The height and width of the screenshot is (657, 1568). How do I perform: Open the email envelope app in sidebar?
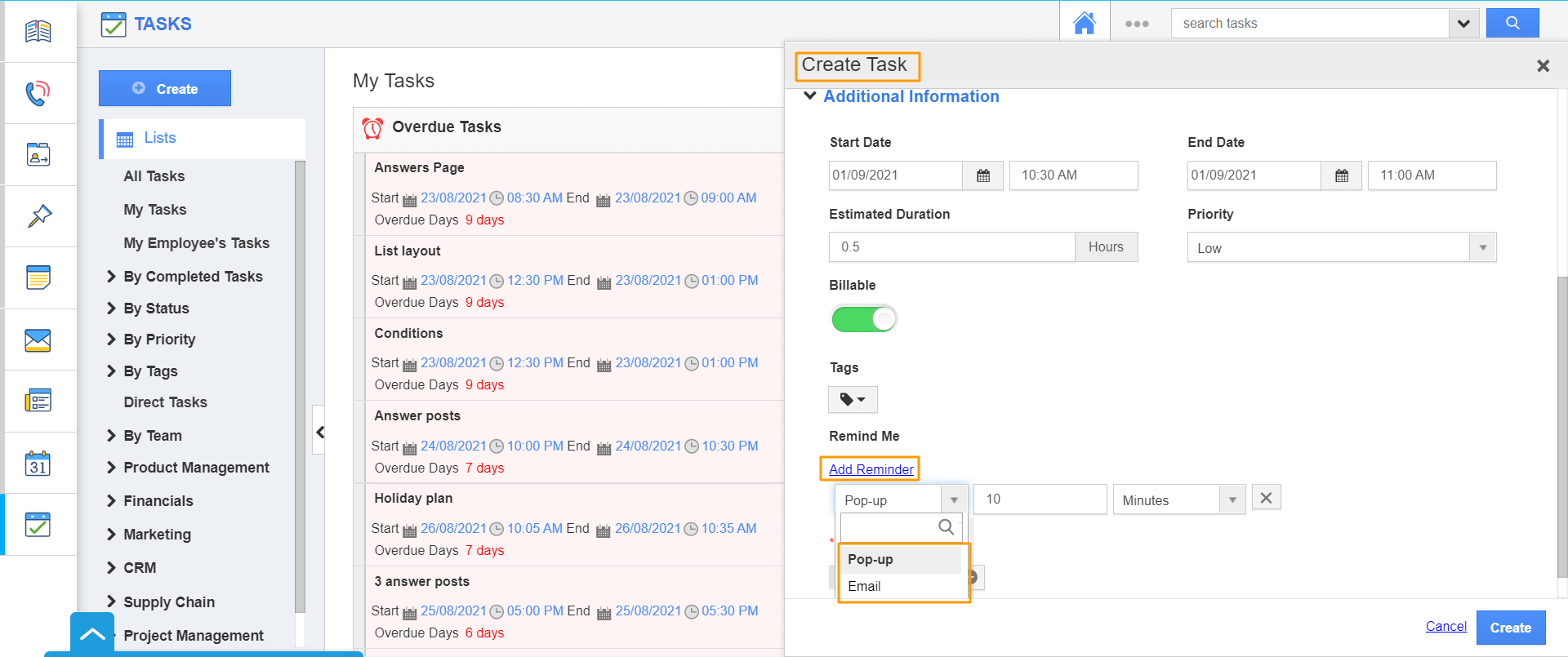pyautogui.click(x=38, y=340)
